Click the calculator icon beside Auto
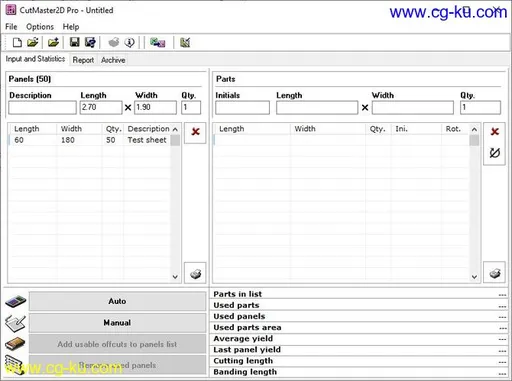 [15, 301]
